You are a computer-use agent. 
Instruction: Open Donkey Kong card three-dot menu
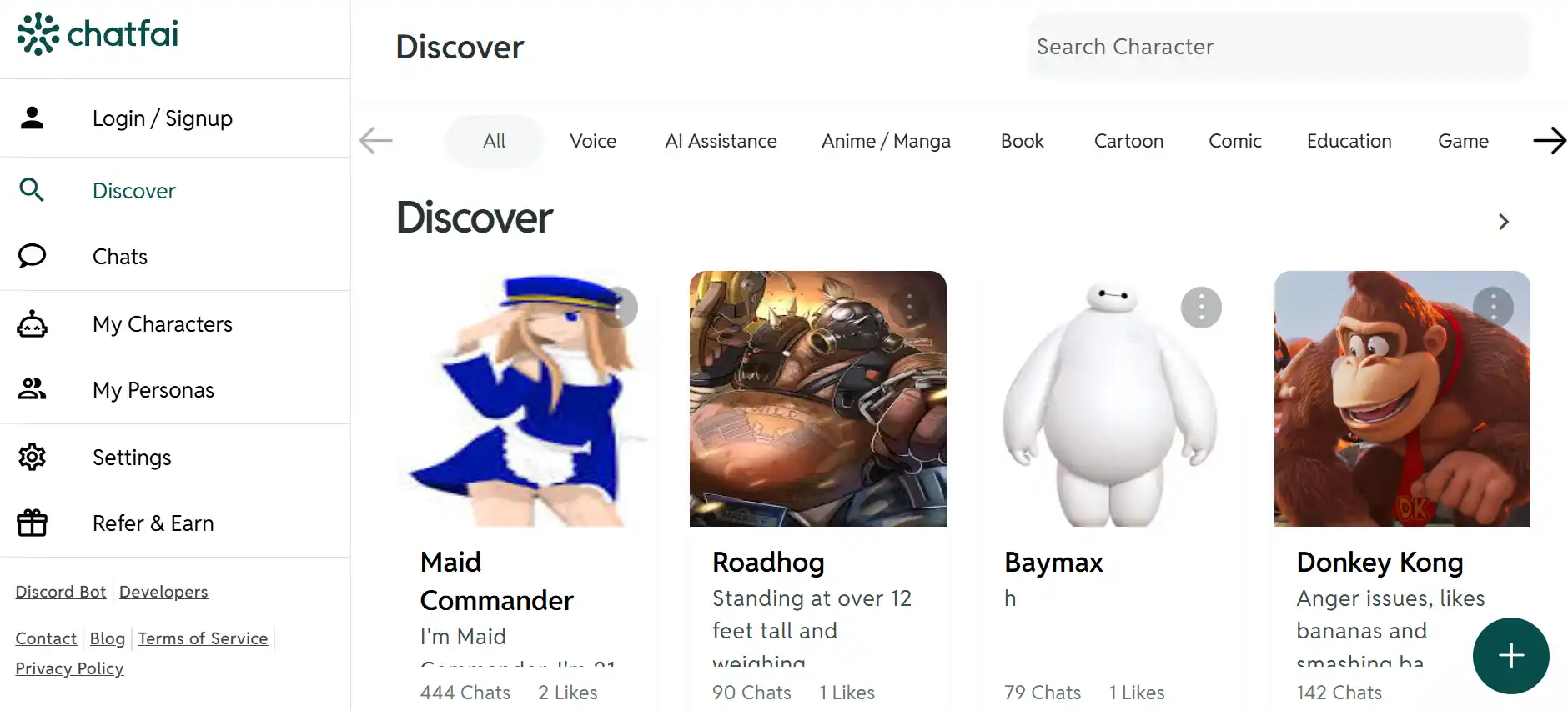pos(1493,308)
